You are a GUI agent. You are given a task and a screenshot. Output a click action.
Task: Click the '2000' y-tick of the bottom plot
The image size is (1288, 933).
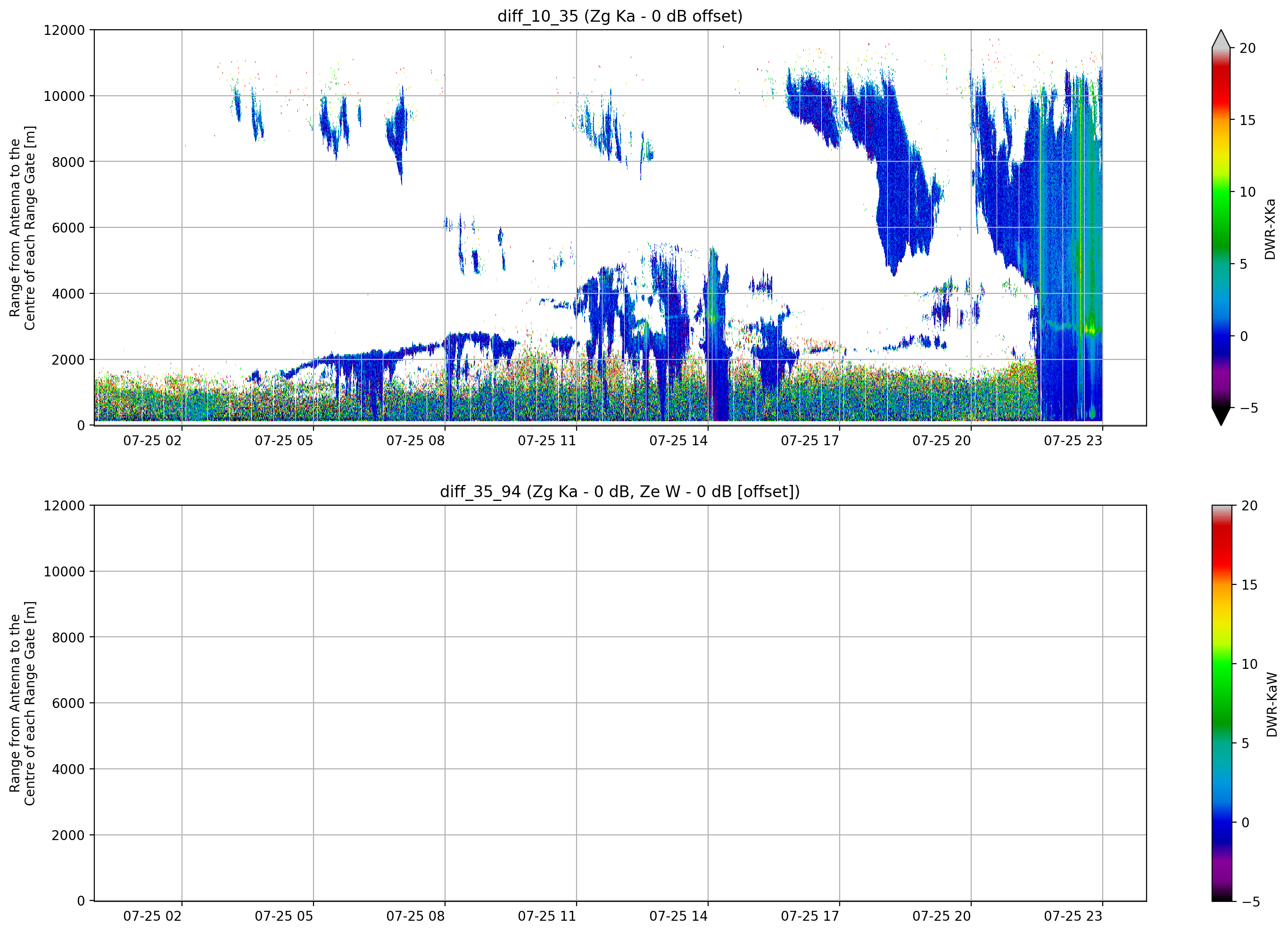[x=68, y=835]
